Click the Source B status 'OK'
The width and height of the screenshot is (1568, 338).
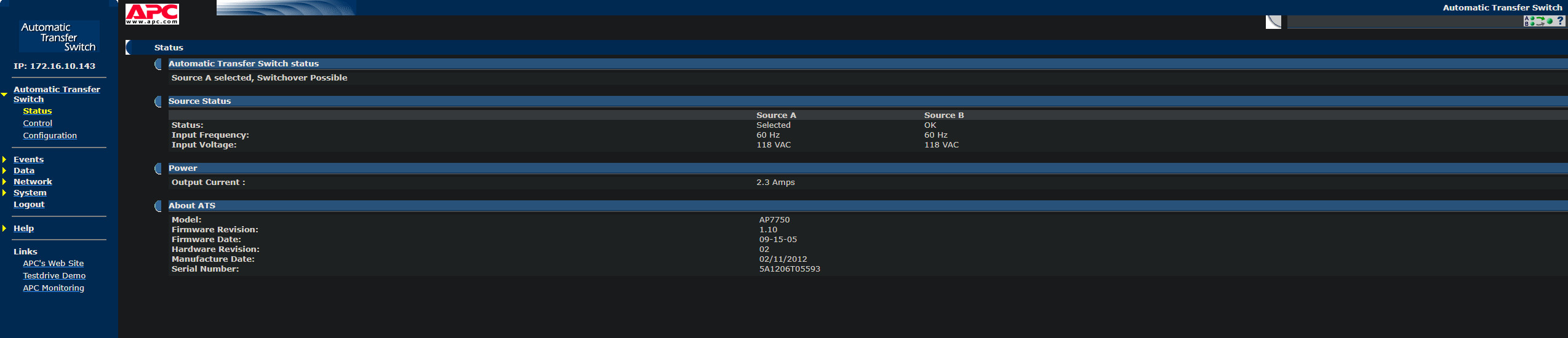pos(930,125)
